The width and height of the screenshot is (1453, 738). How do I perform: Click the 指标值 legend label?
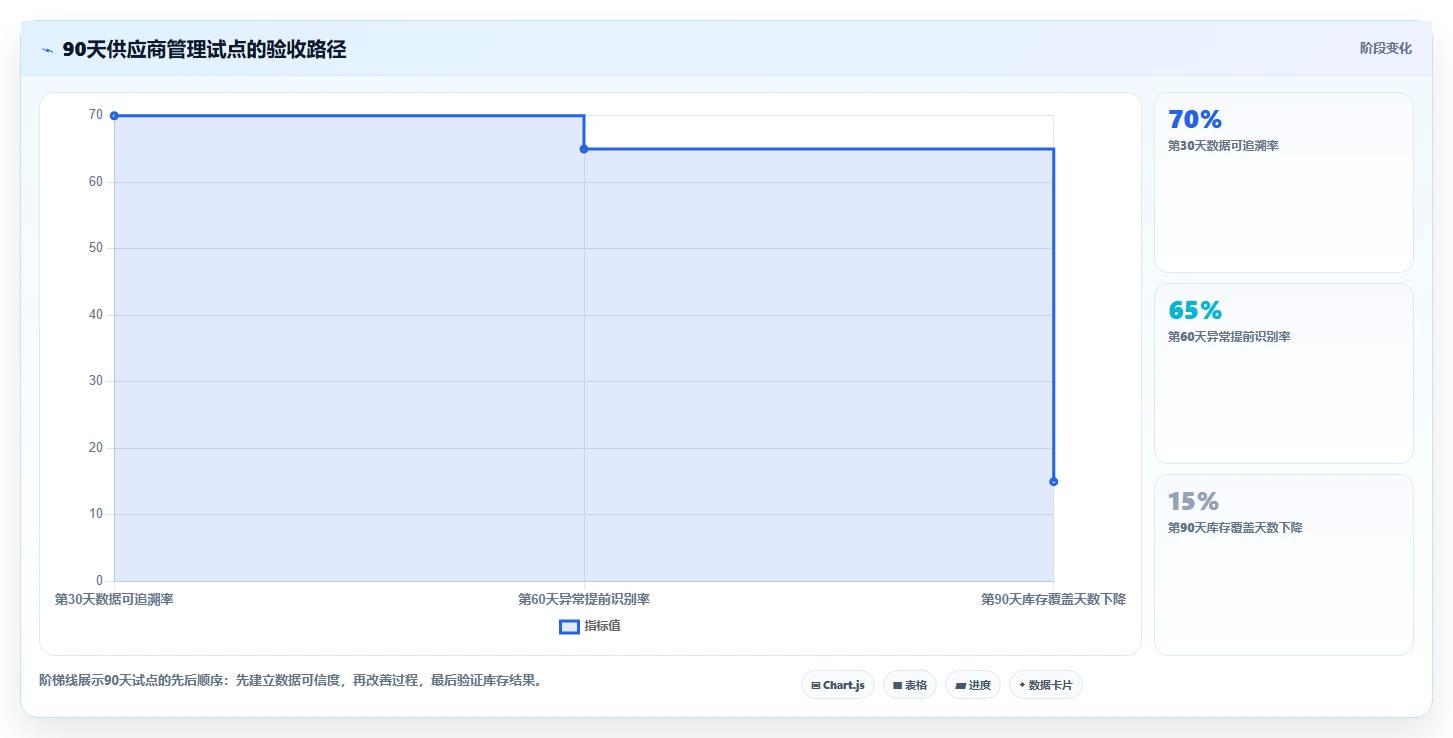click(x=603, y=626)
